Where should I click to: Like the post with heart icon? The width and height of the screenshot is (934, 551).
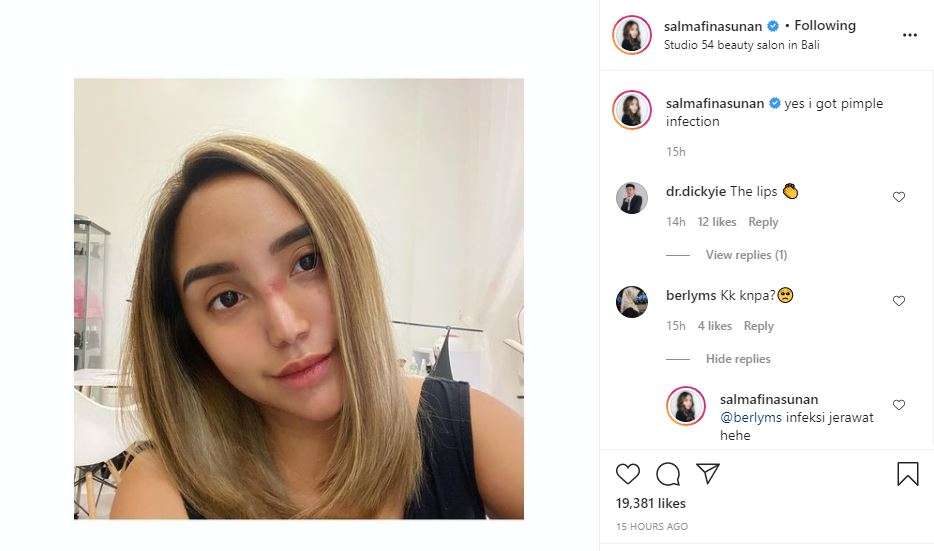[x=627, y=474]
